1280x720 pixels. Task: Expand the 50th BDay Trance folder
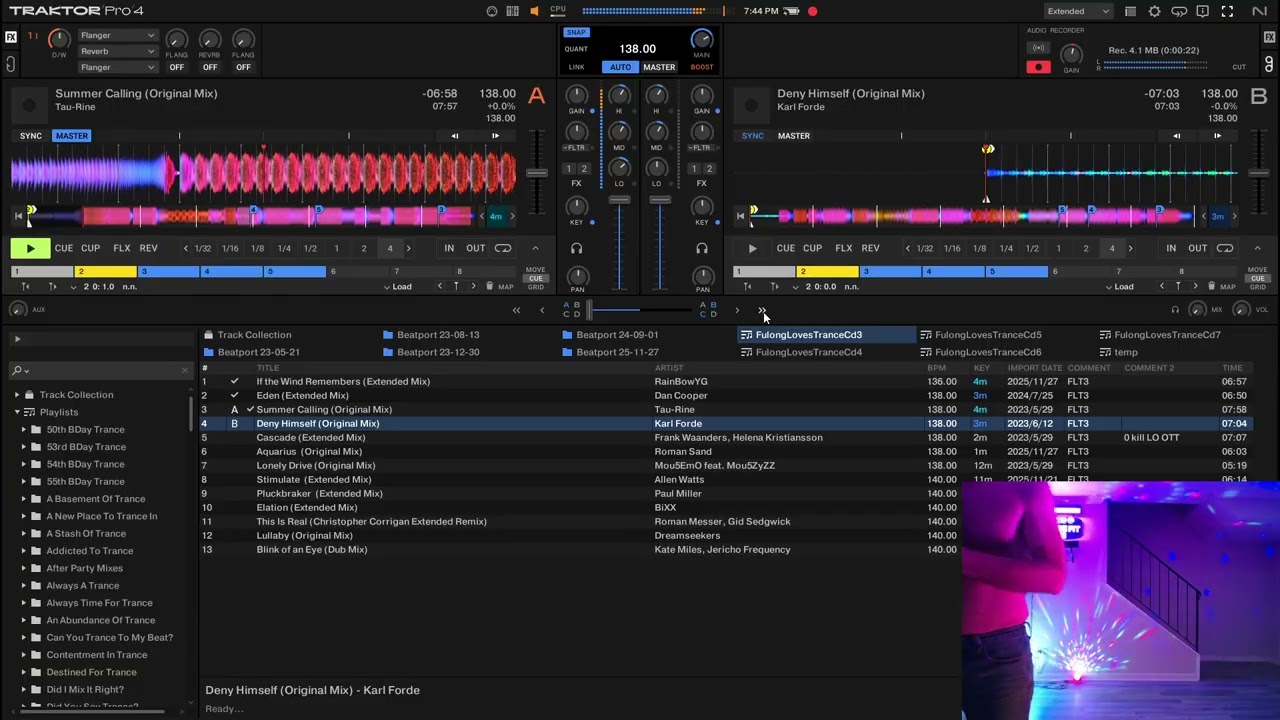[x=24, y=430]
